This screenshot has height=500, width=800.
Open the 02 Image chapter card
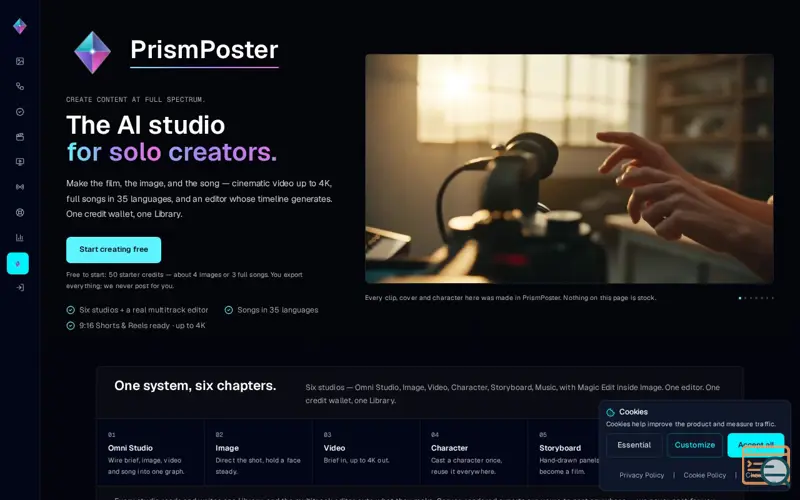258,452
